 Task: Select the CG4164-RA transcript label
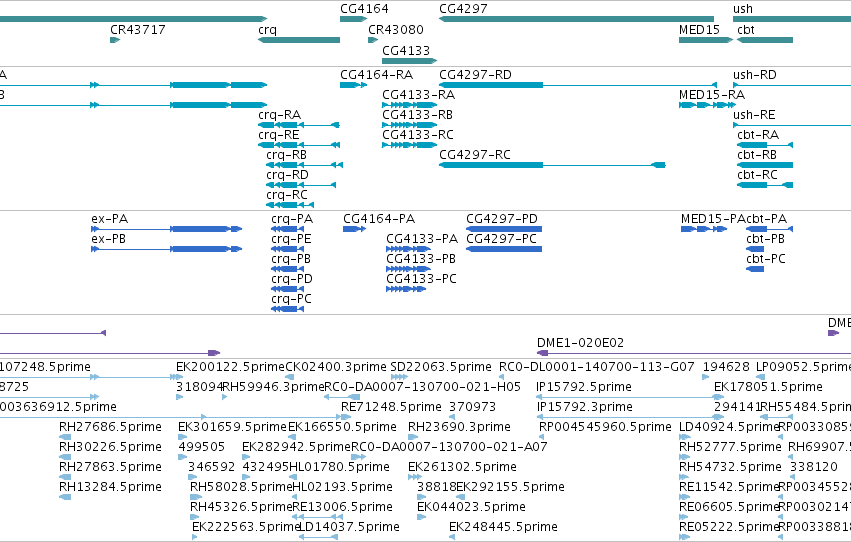(x=377, y=74)
